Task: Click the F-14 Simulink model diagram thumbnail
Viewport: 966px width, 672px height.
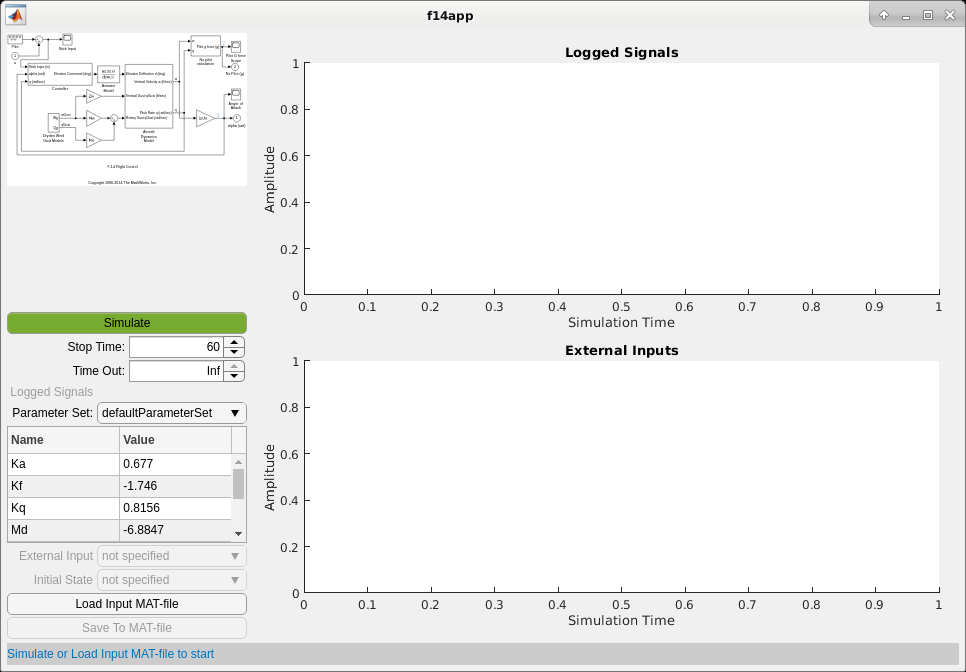Action: [x=127, y=109]
